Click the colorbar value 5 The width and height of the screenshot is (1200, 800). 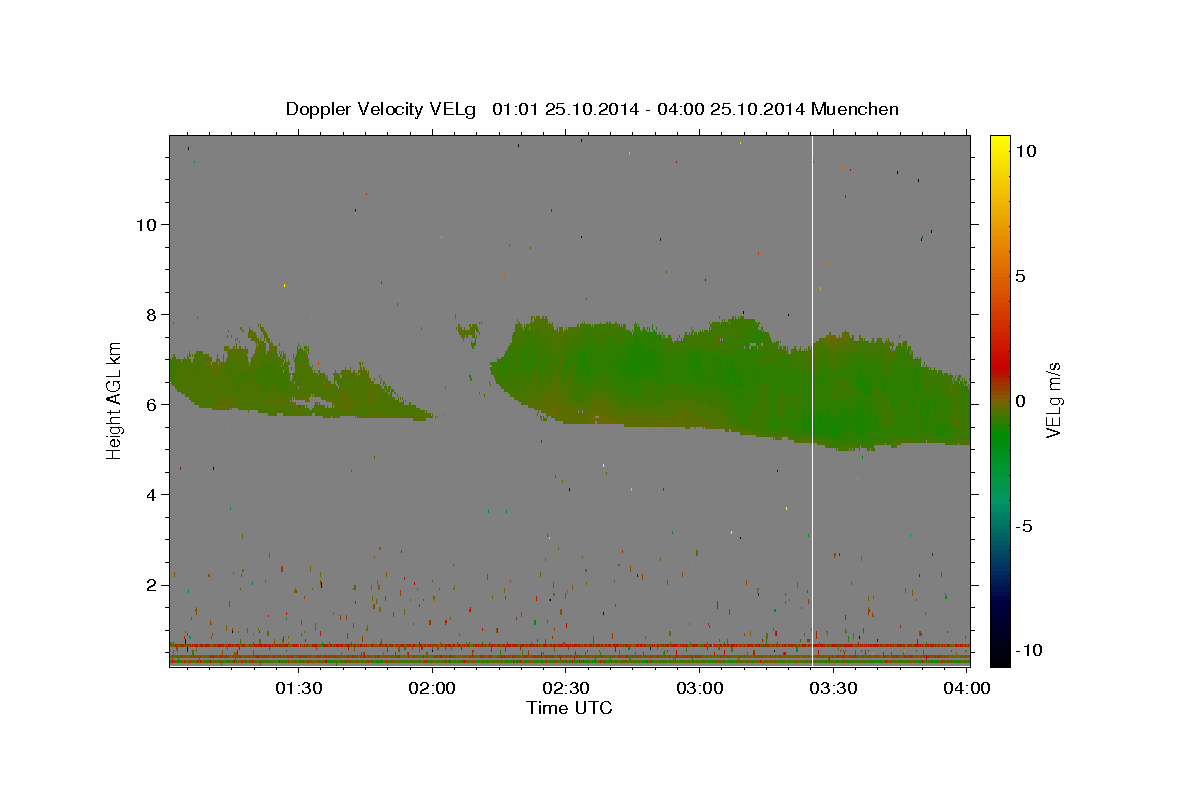1020,276
